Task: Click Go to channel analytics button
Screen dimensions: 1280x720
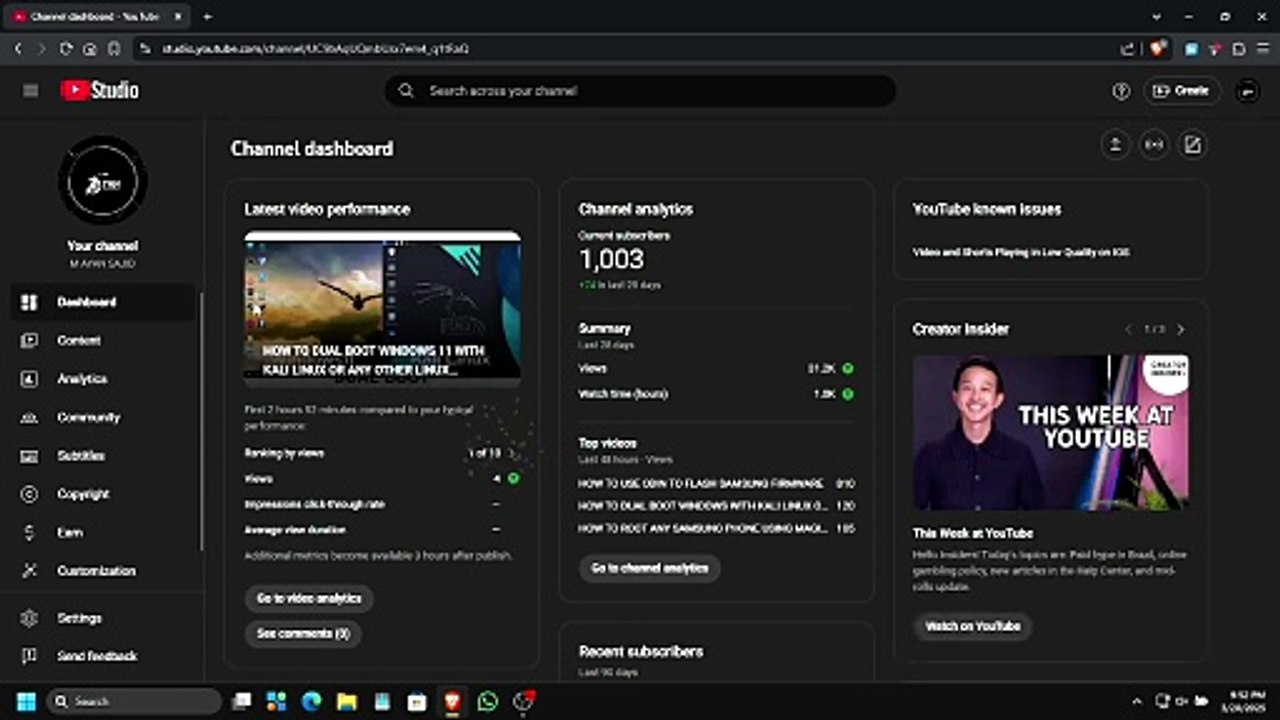Action: point(649,568)
